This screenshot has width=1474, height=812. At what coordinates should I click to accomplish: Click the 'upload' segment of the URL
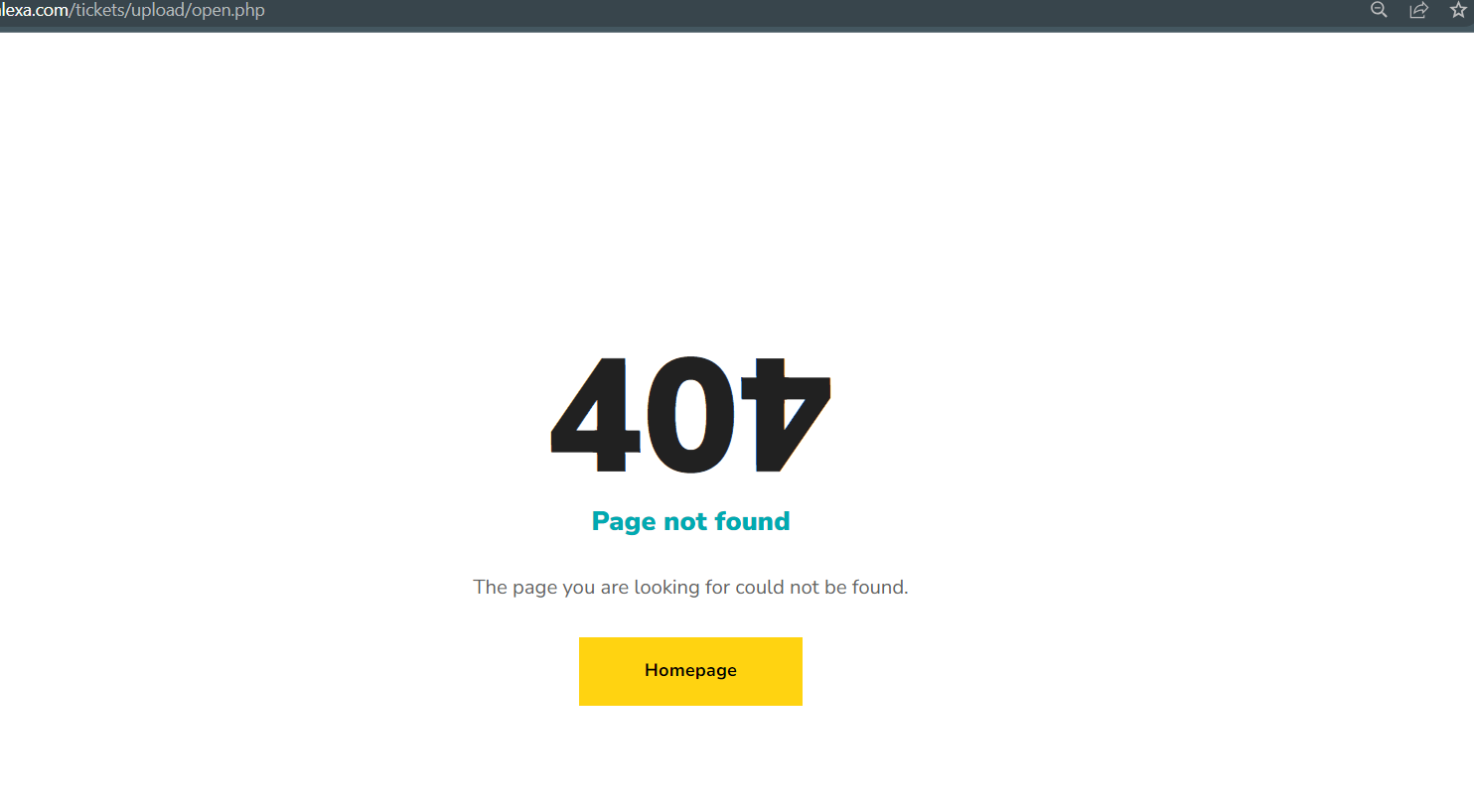(158, 11)
